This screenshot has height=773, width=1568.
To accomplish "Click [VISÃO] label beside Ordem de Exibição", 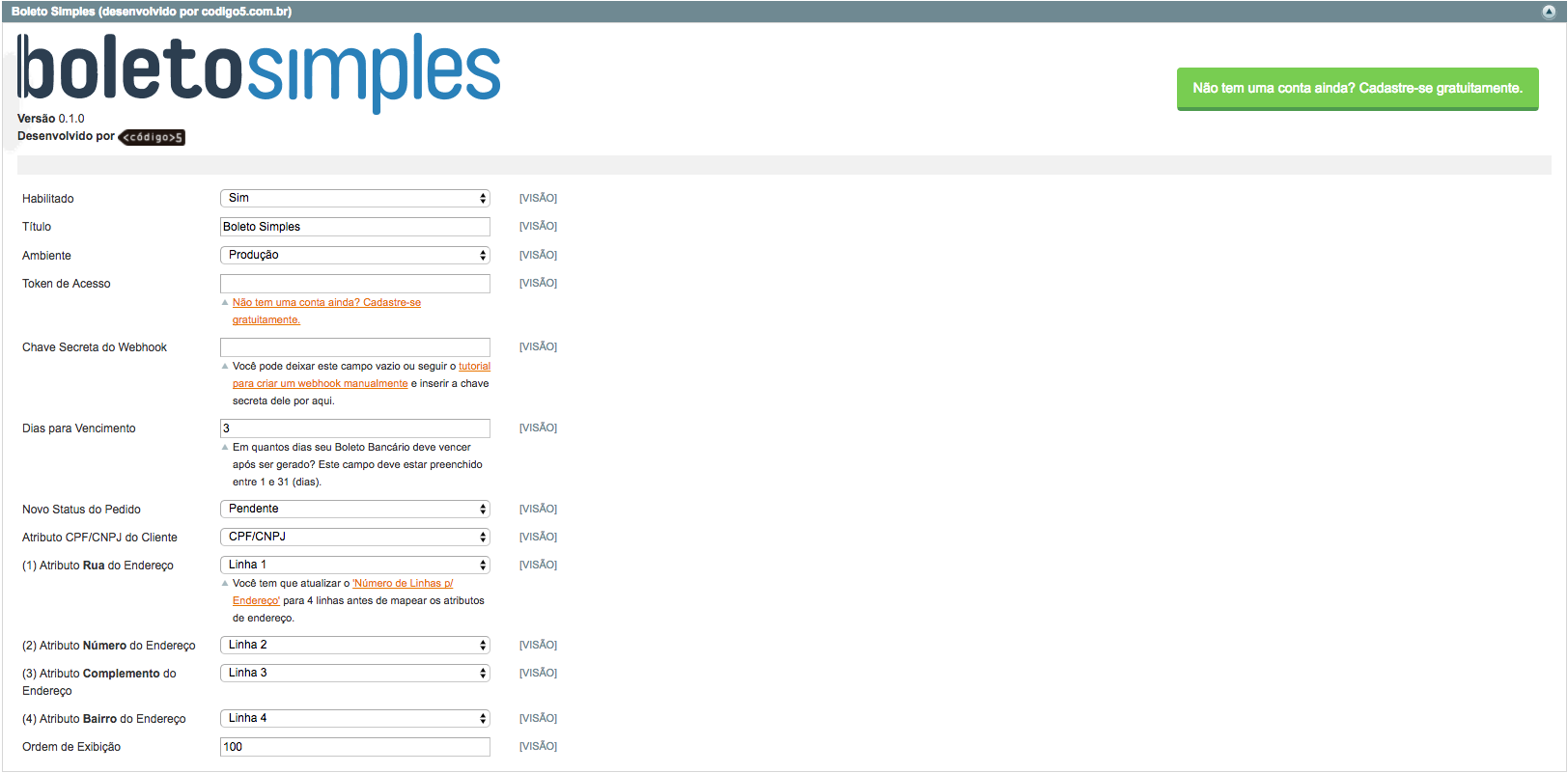I will click(x=538, y=746).
